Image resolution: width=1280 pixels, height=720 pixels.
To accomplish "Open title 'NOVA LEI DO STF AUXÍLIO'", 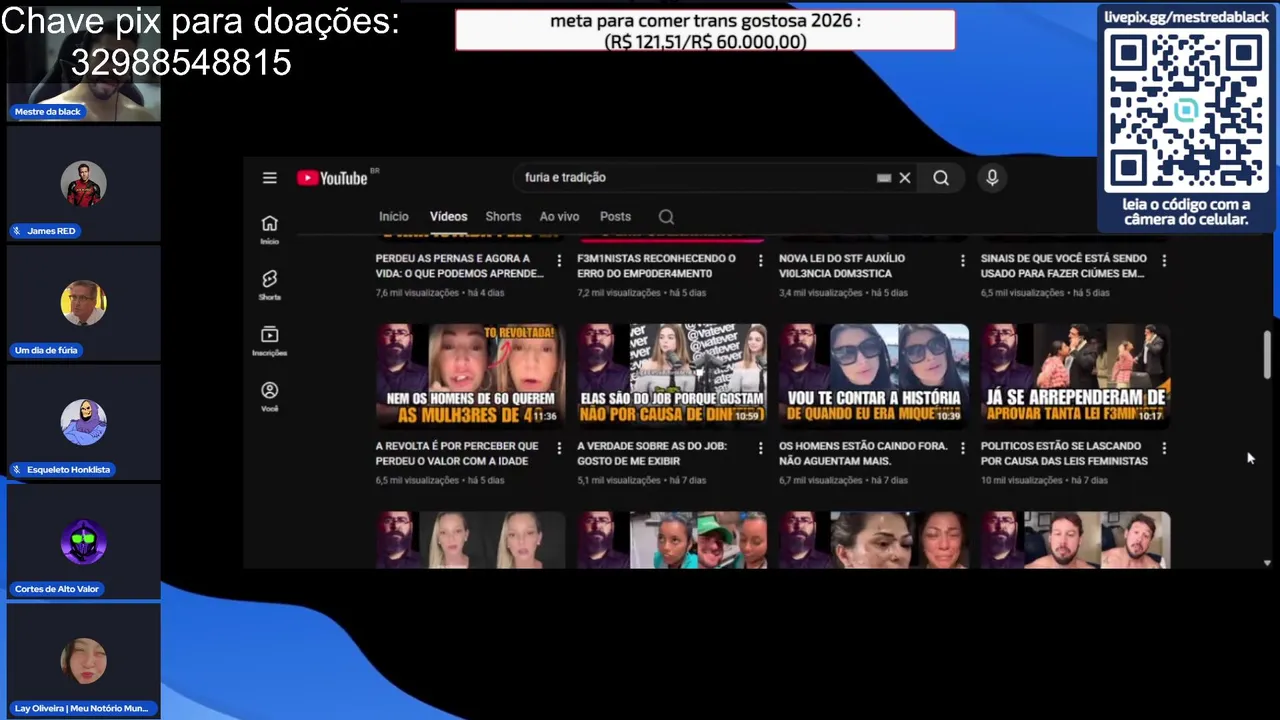I will click(x=842, y=266).
